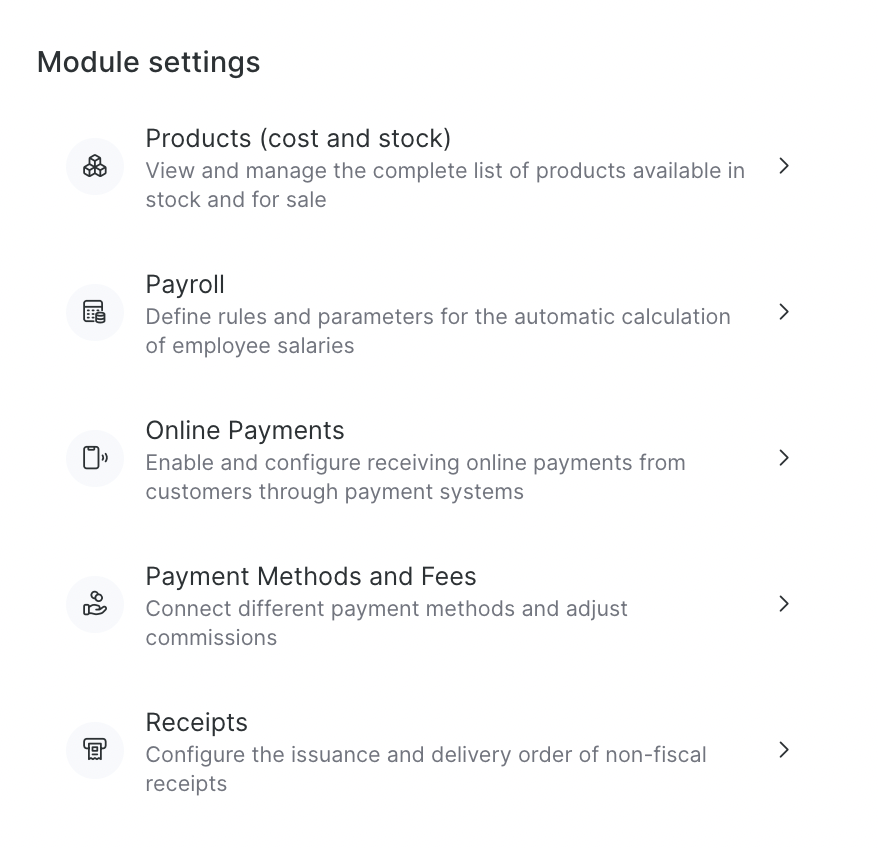
Task: Click the non-fiscal receipts description
Action: click(x=426, y=769)
